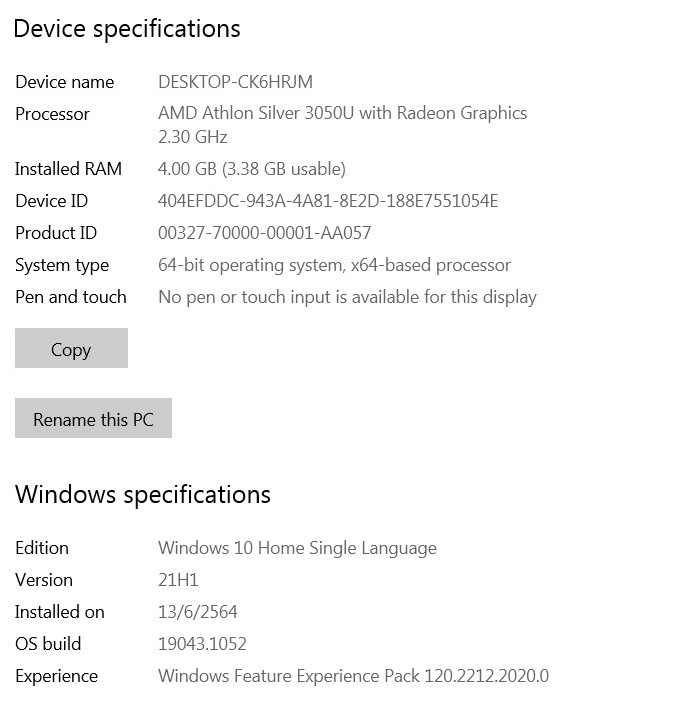Click the Installed on date 13/6/2564
The image size is (687, 703).
[x=198, y=612]
